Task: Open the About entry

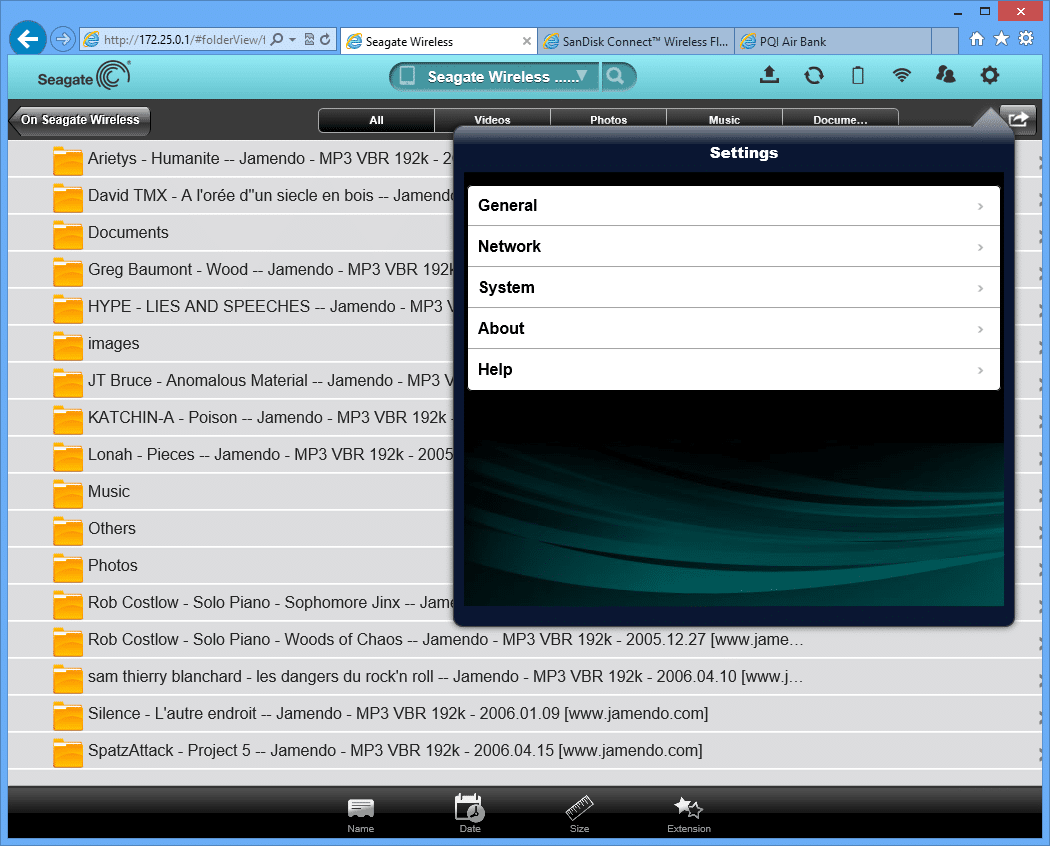Action: point(734,328)
